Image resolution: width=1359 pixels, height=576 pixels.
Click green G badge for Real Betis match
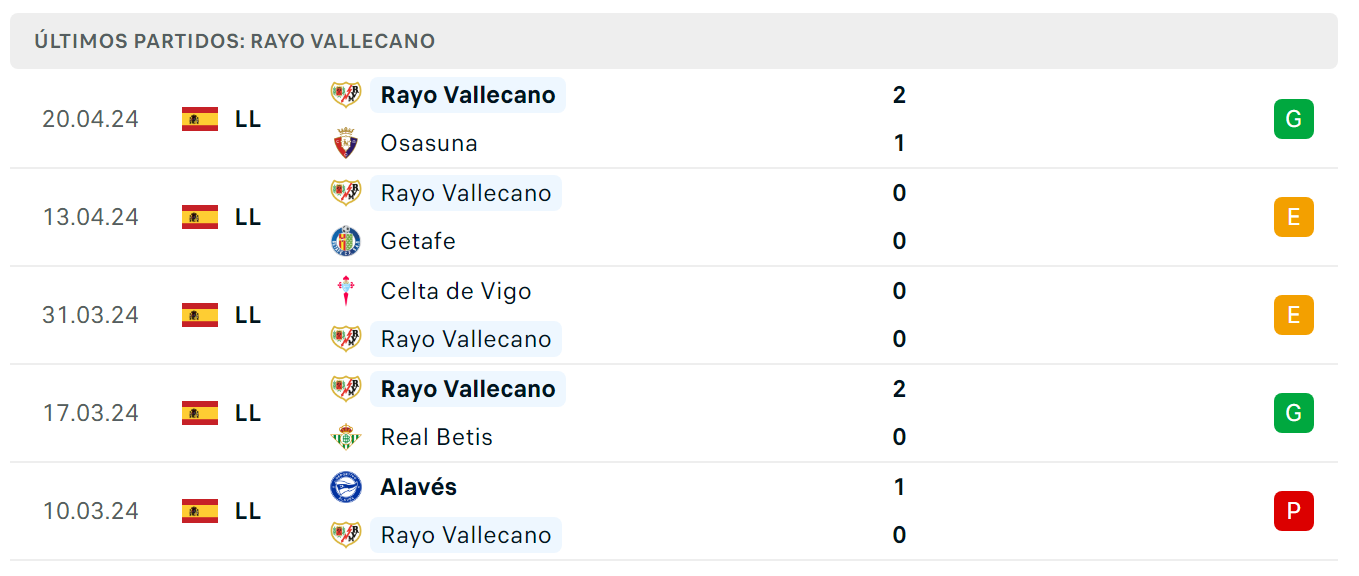click(x=1293, y=413)
